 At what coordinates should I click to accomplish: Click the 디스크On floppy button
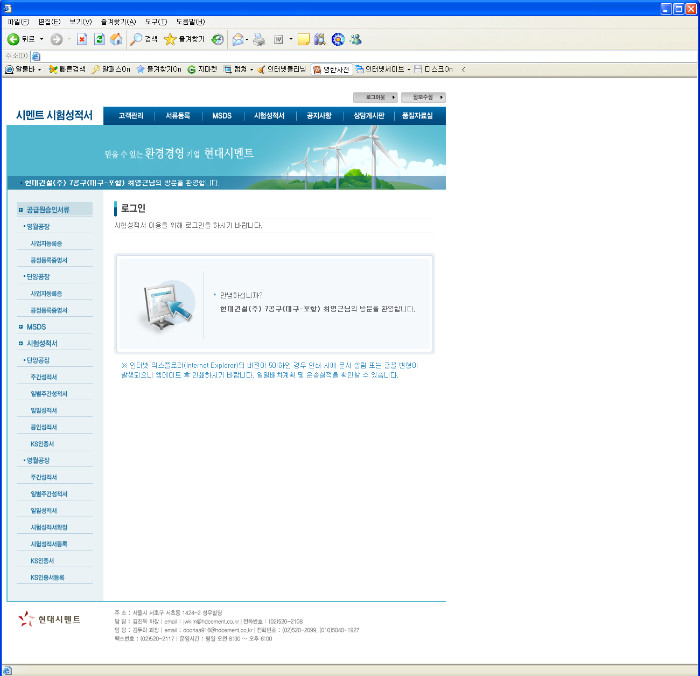coord(433,69)
